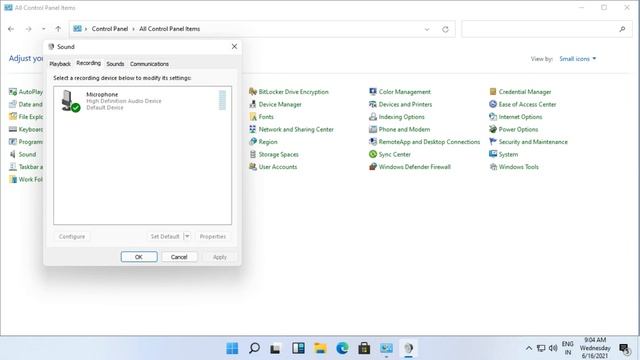Open Color Management icon
This screenshot has height=360, width=640.
click(x=373, y=92)
